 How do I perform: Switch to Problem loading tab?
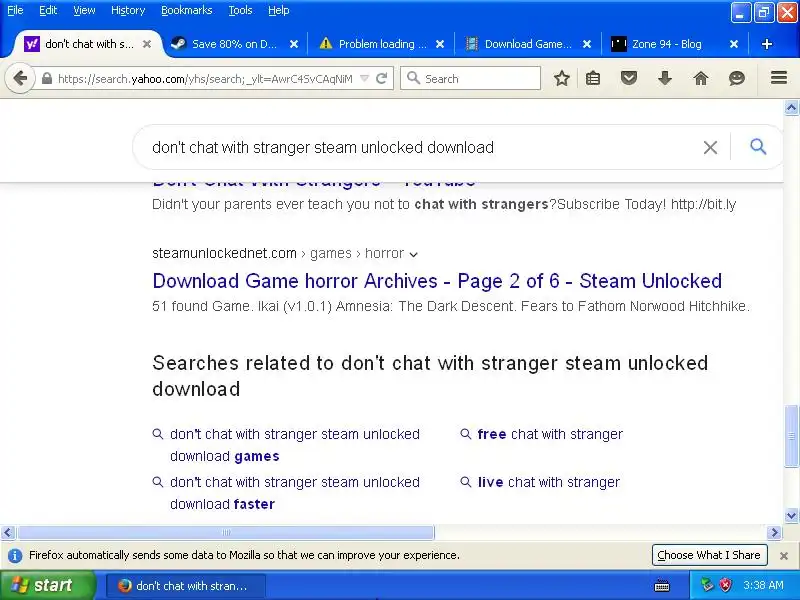click(380, 44)
